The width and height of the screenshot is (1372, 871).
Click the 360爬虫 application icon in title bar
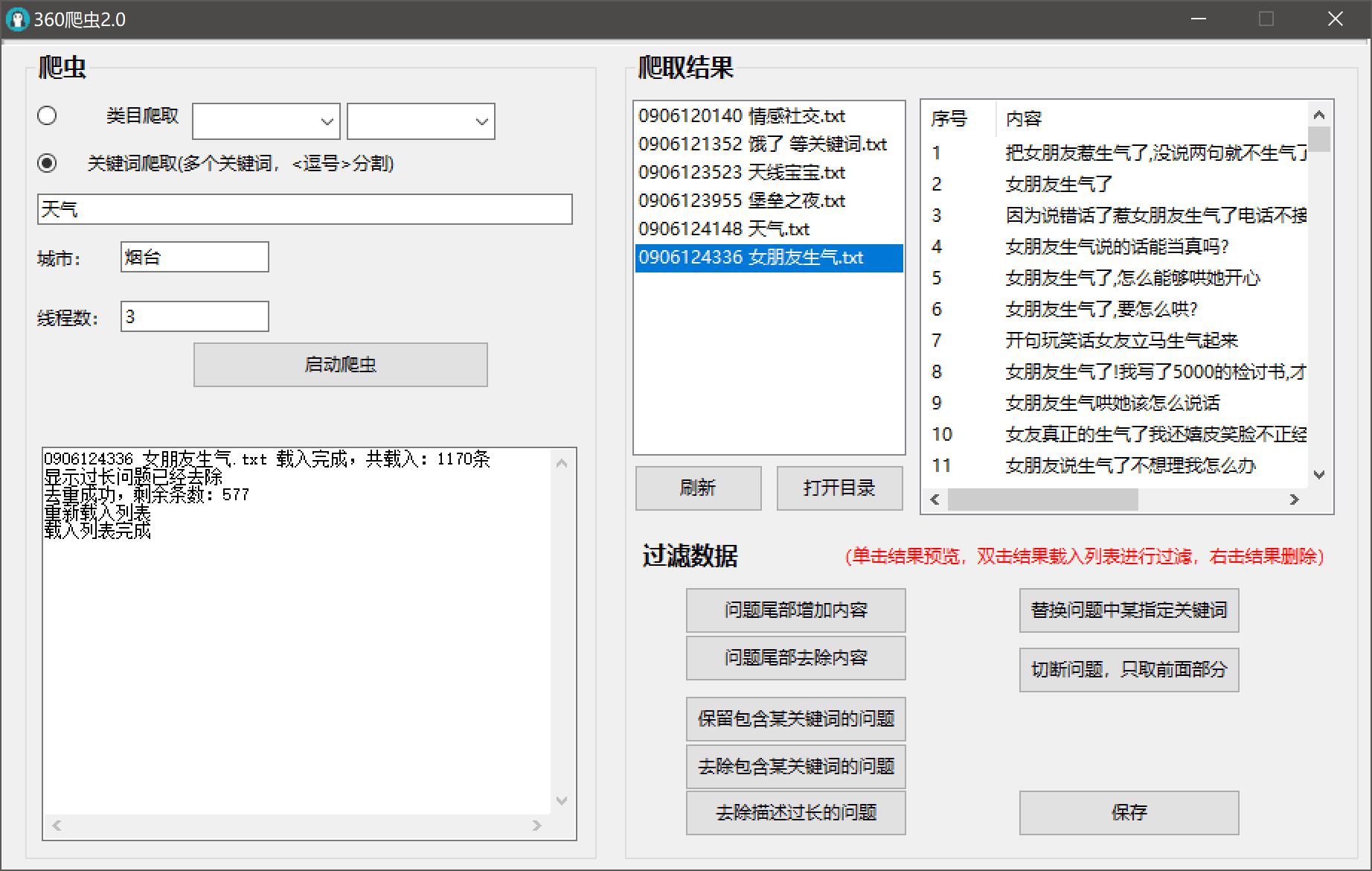coord(16,19)
